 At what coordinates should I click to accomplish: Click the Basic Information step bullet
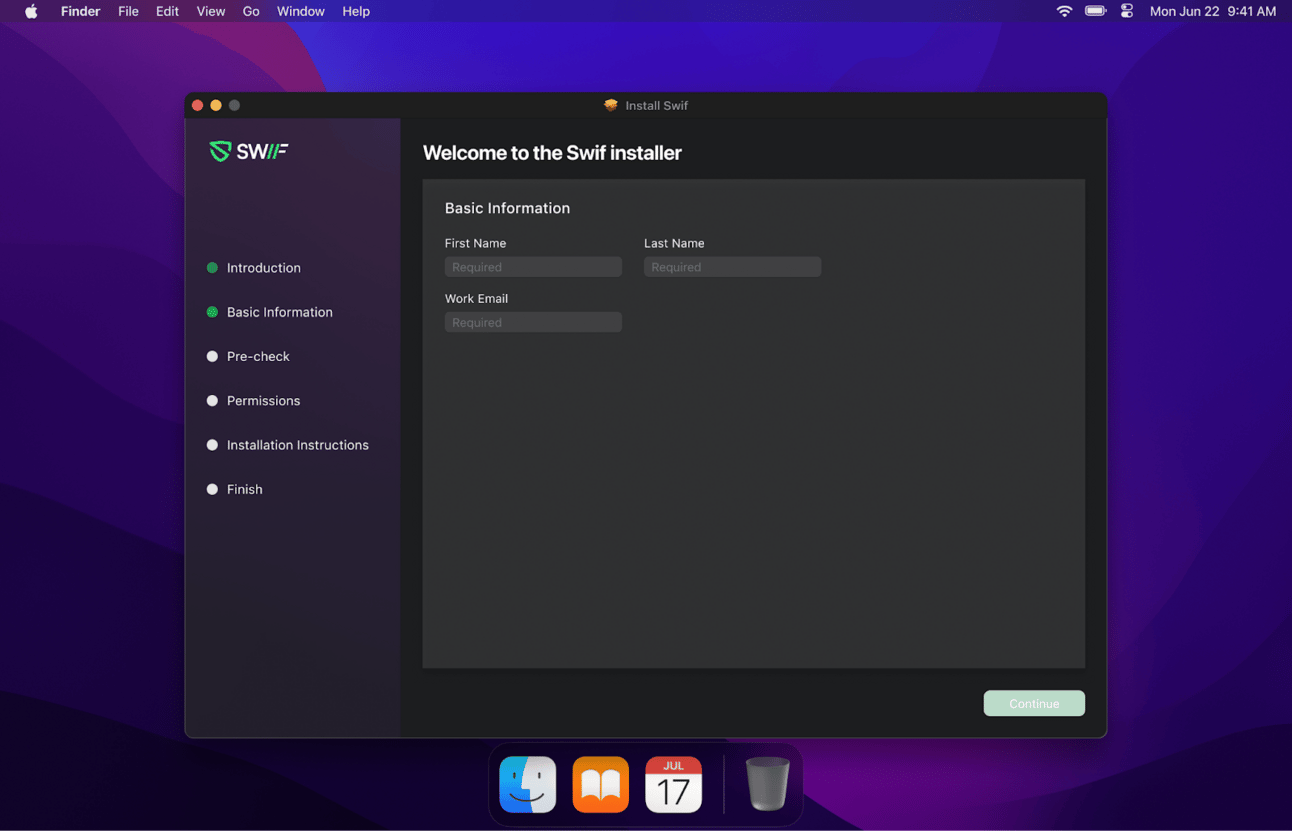(212, 312)
